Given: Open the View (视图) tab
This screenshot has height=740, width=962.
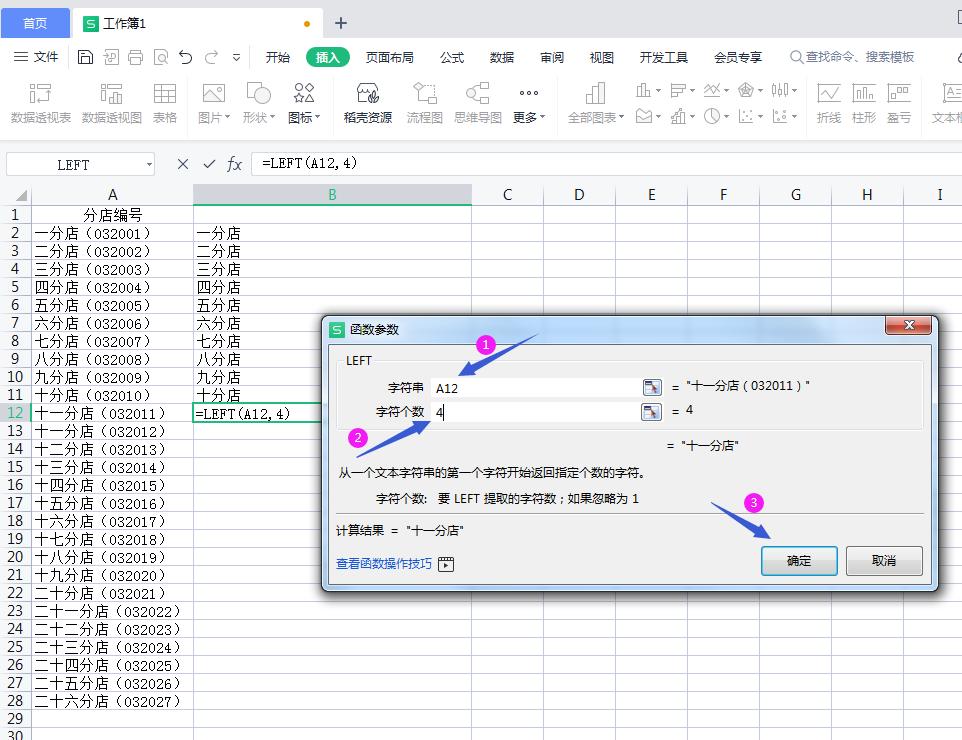Looking at the screenshot, I should click(x=601, y=57).
